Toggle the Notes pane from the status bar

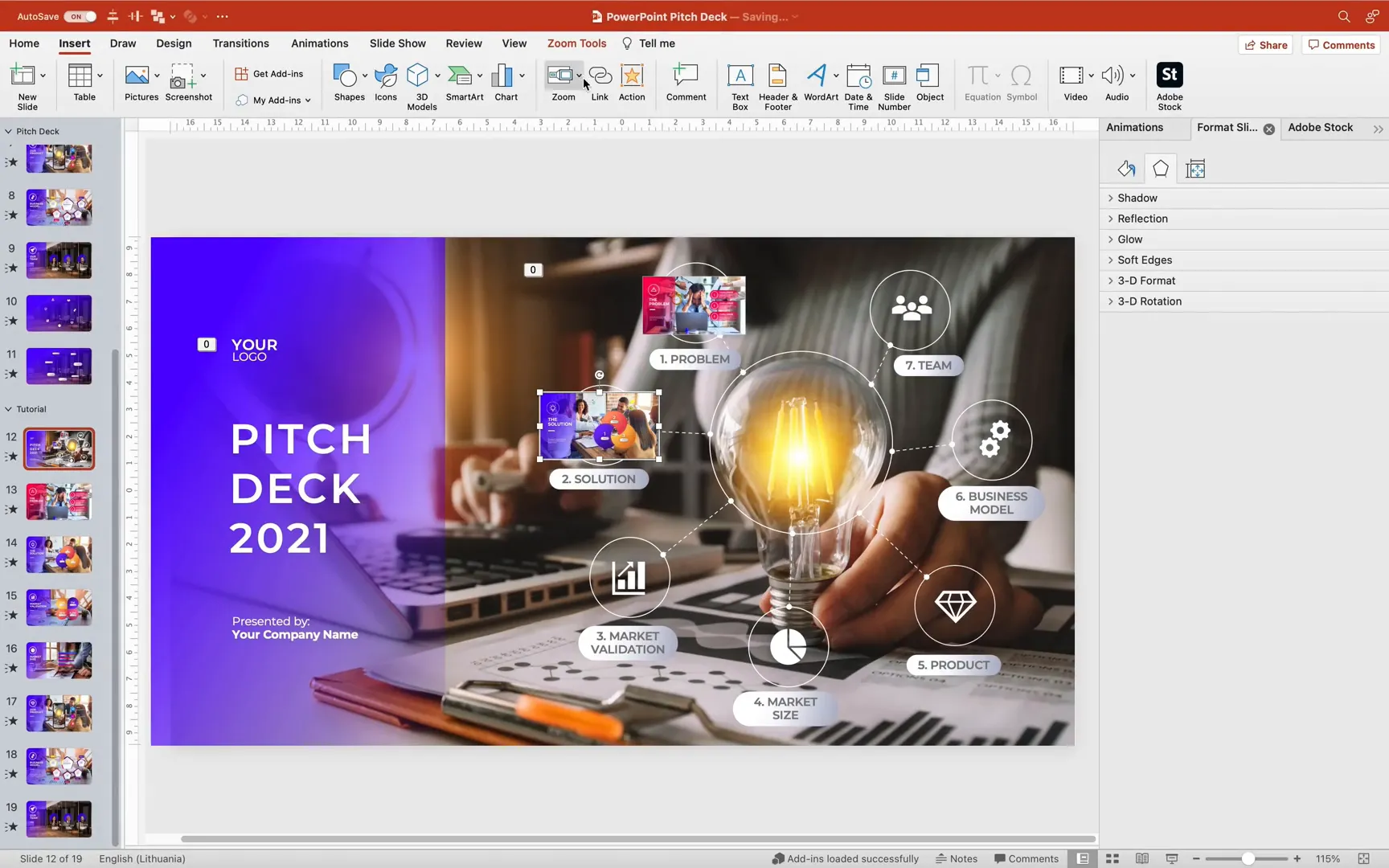[956, 858]
